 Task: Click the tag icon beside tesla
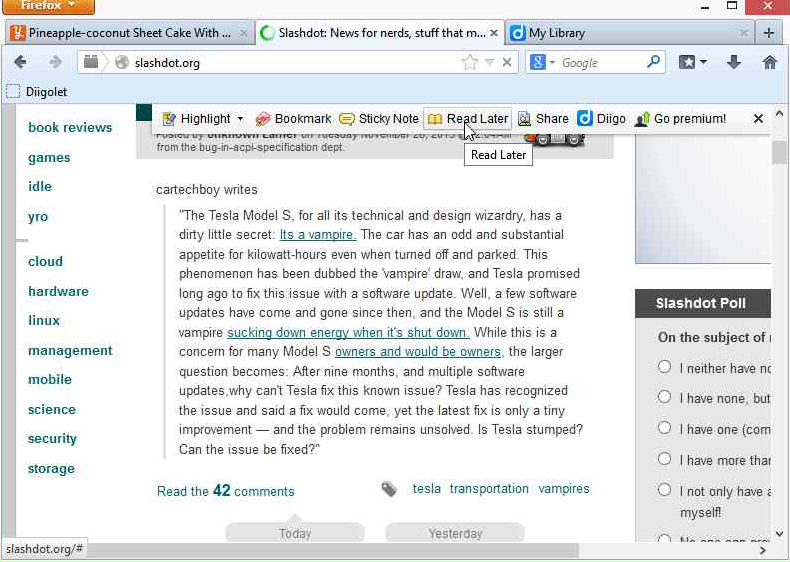click(x=389, y=489)
